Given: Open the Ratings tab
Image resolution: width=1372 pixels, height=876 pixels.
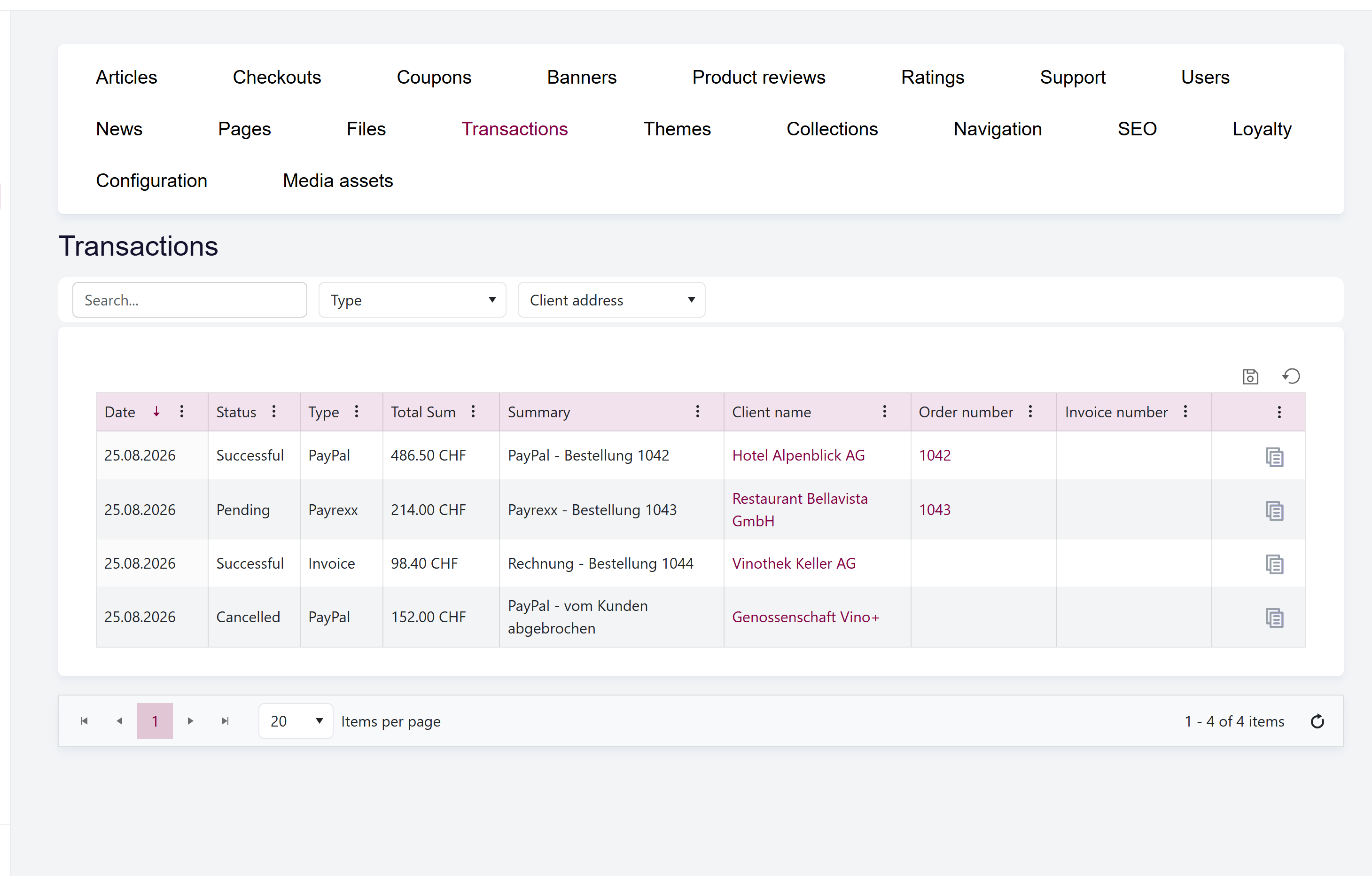Looking at the screenshot, I should coord(933,77).
